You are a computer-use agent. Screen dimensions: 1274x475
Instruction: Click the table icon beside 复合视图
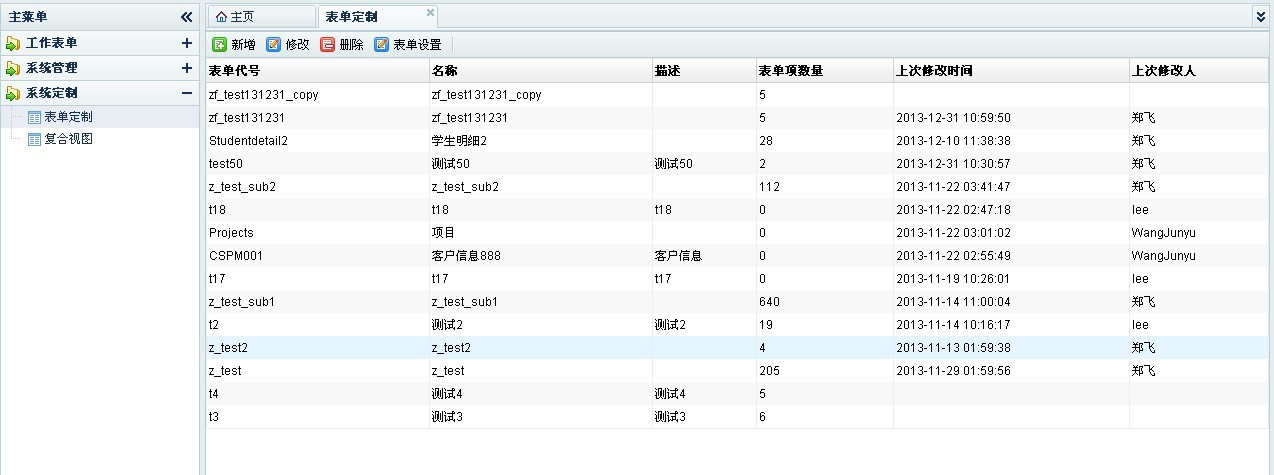coord(34,139)
